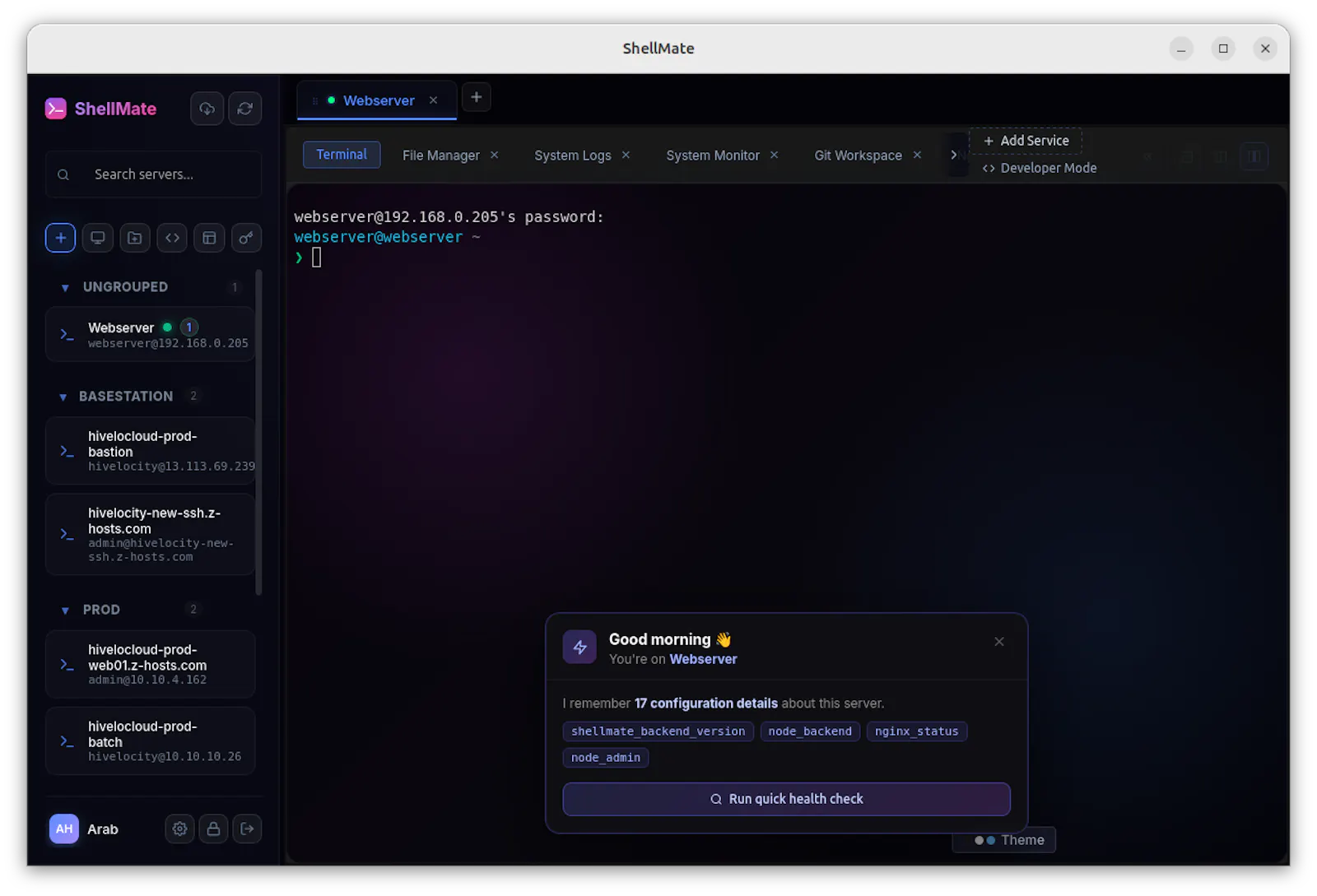Click the Add Service button
The height and width of the screenshot is (896, 1317).
click(1026, 141)
